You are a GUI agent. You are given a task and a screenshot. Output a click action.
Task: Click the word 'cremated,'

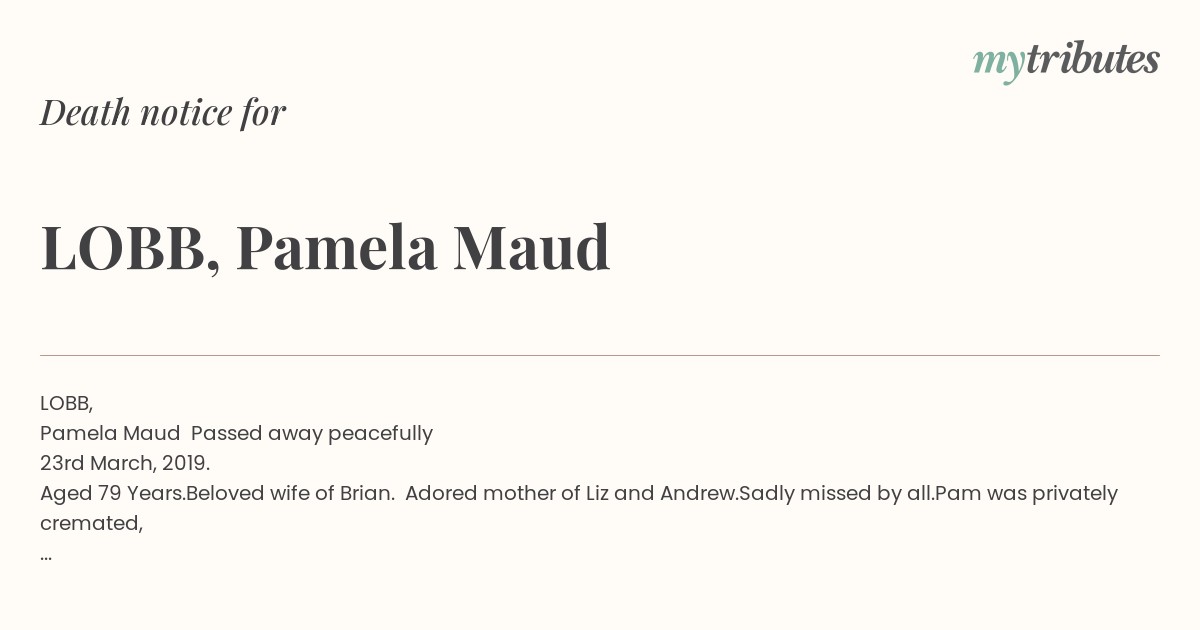click(92, 523)
